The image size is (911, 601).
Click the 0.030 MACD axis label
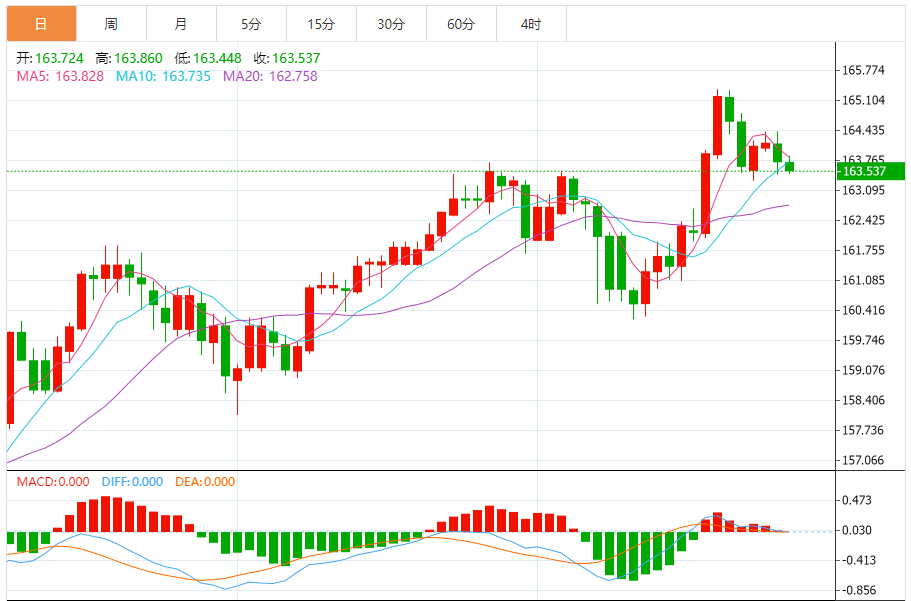[857, 530]
